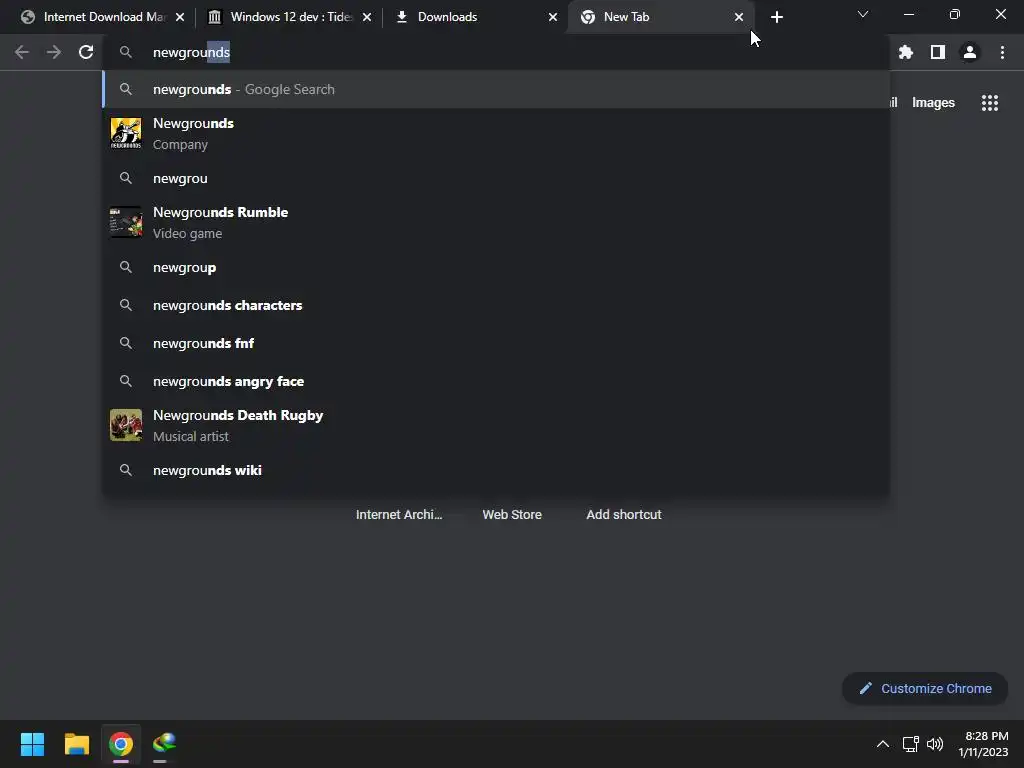Screen dimensions: 1024x768
Task: Toggle the Chrome side panel icon
Action: click(x=937, y=52)
